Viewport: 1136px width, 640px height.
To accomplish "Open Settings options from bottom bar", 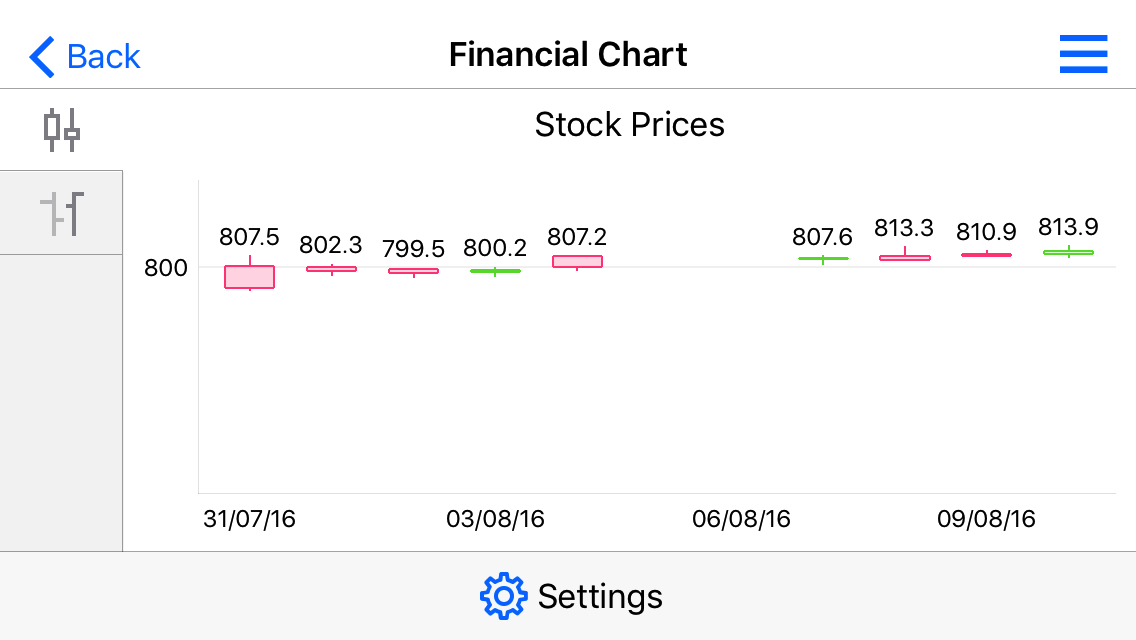I will click(570, 594).
